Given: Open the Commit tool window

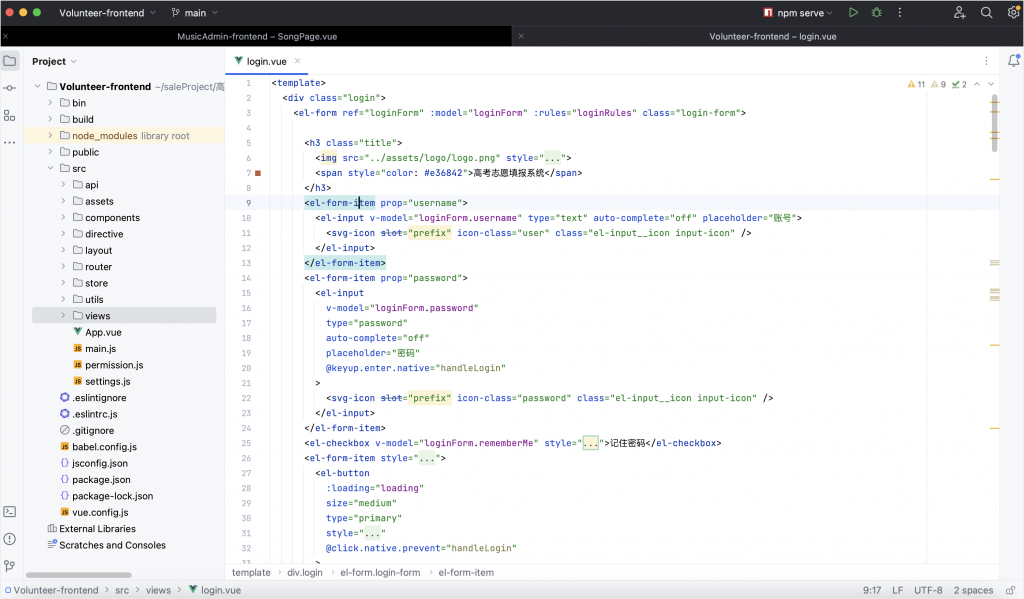Looking at the screenshot, I should click(10, 88).
